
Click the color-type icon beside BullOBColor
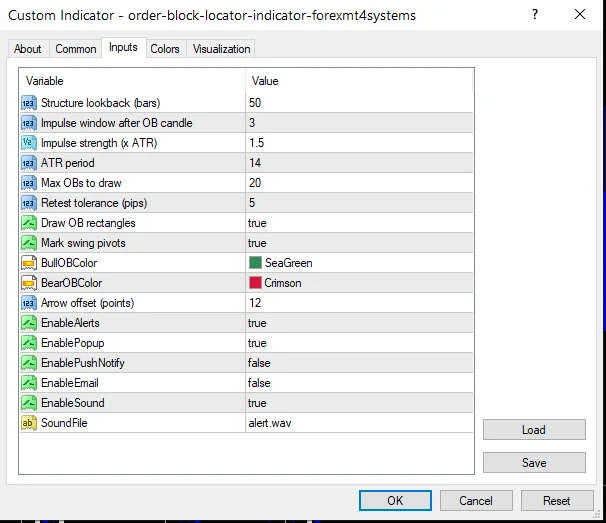click(29, 263)
